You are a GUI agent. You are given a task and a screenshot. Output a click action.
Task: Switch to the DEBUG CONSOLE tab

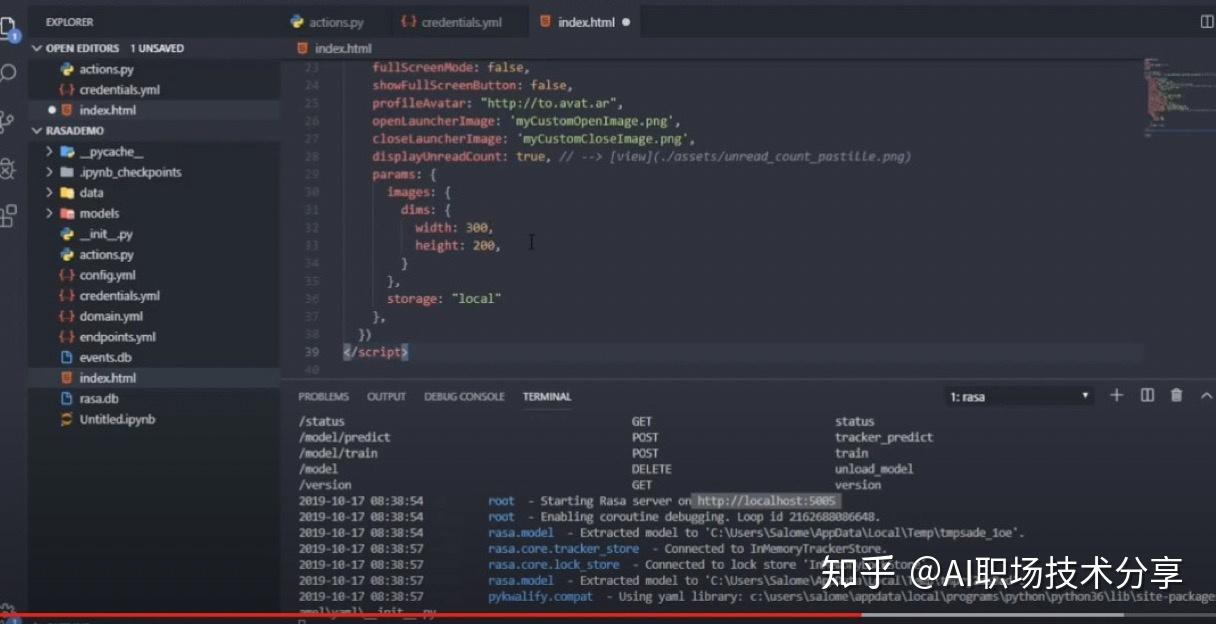464,396
